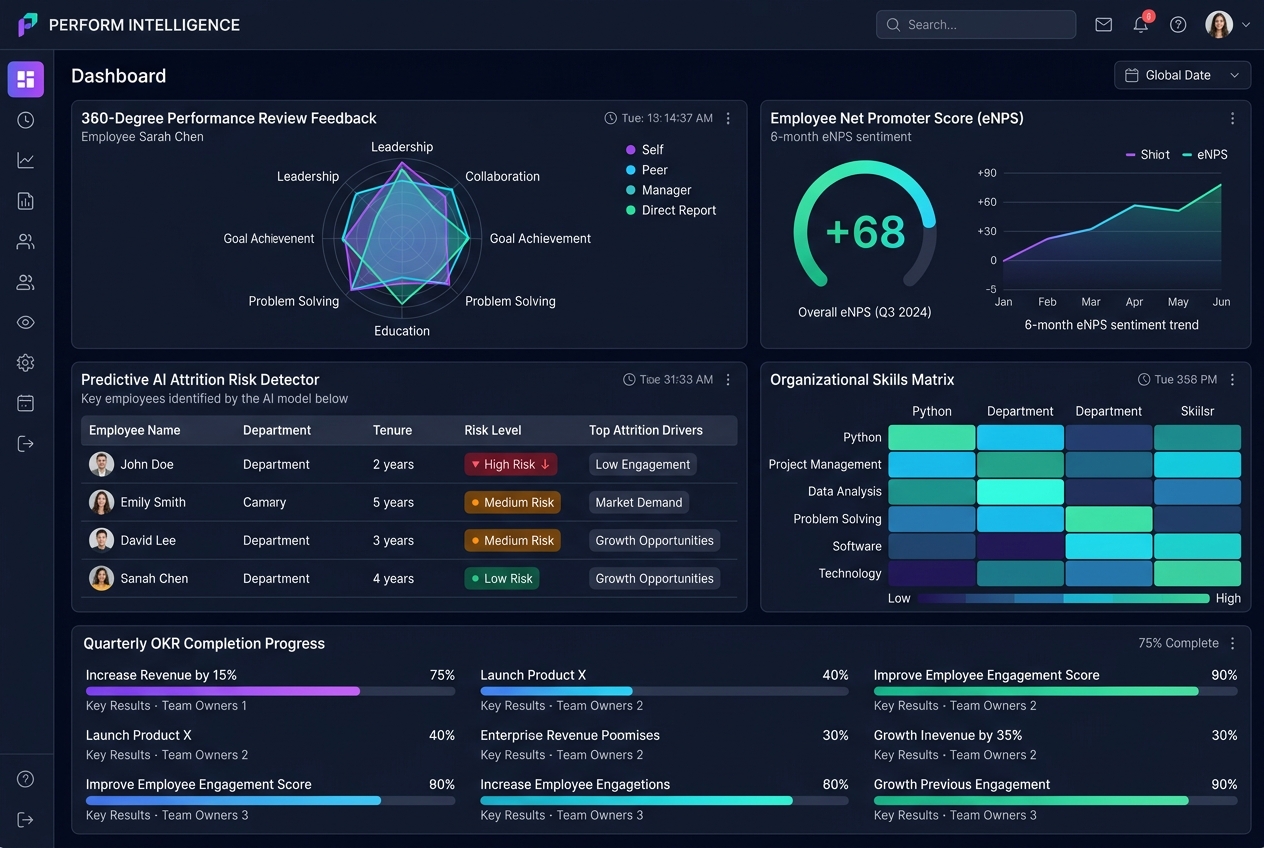The height and width of the screenshot is (848, 1264).
Task: Open 360-Degree Performance Review options menu
Action: pos(728,118)
